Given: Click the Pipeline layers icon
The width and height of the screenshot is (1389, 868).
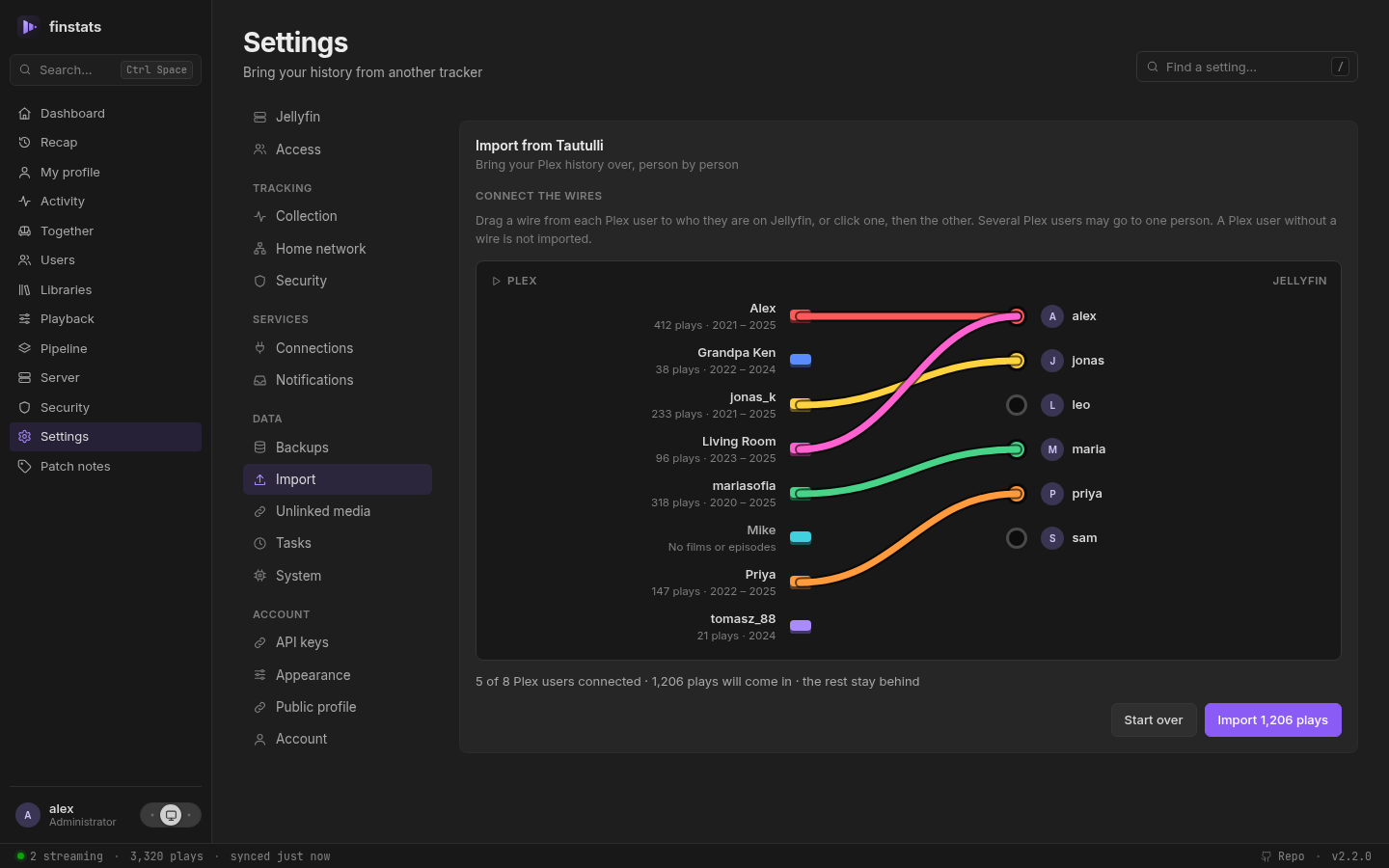Looking at the screenshot, I should coord(24,349).
